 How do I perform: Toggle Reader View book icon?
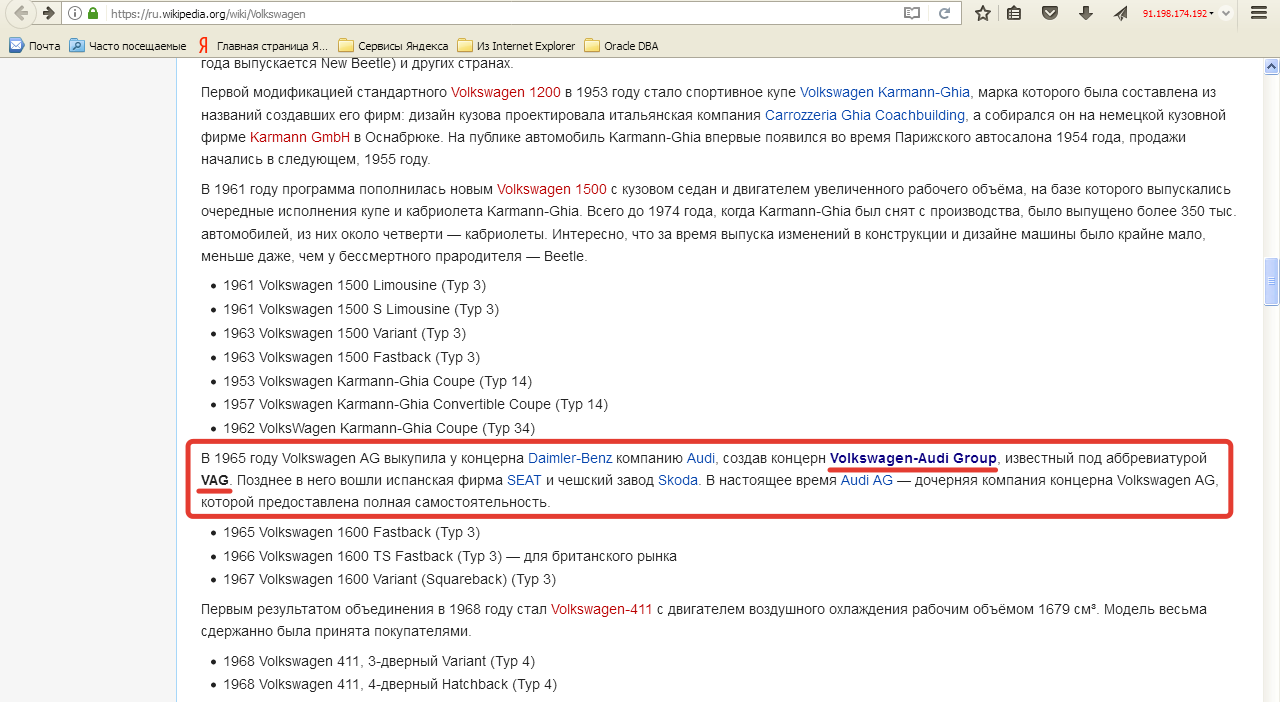[x=912, y=14]
